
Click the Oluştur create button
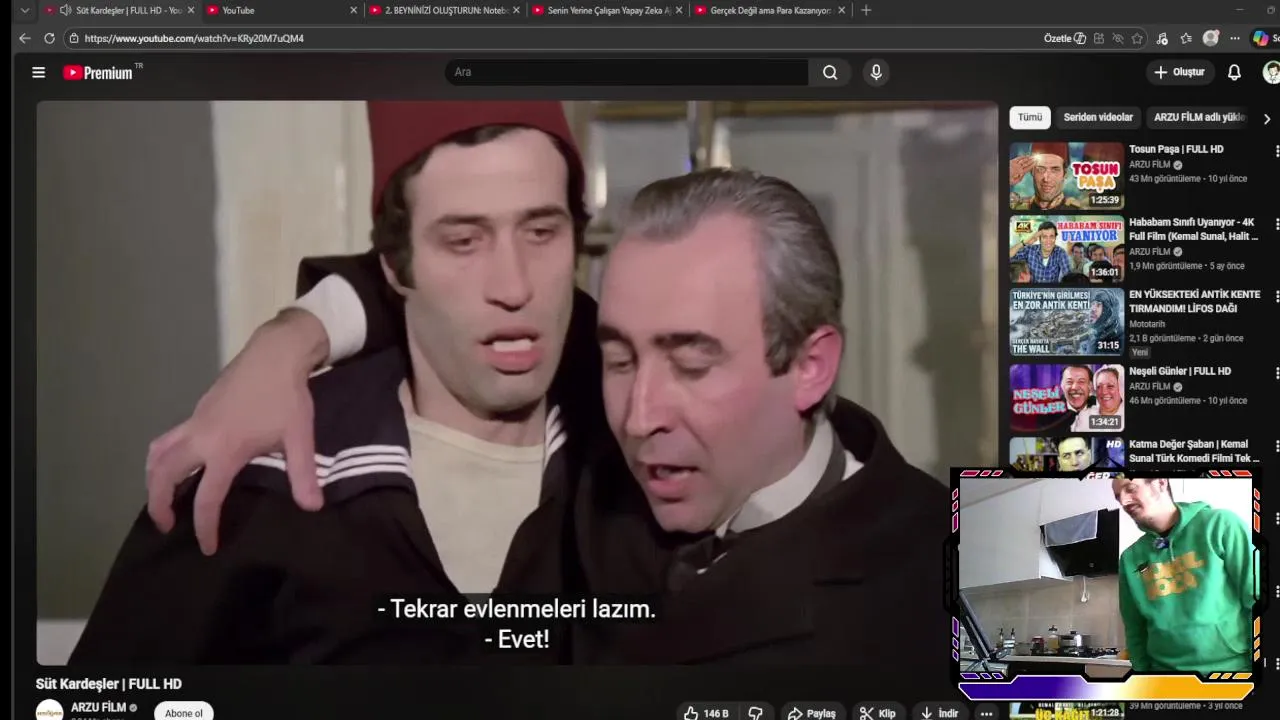[1179, 72]
